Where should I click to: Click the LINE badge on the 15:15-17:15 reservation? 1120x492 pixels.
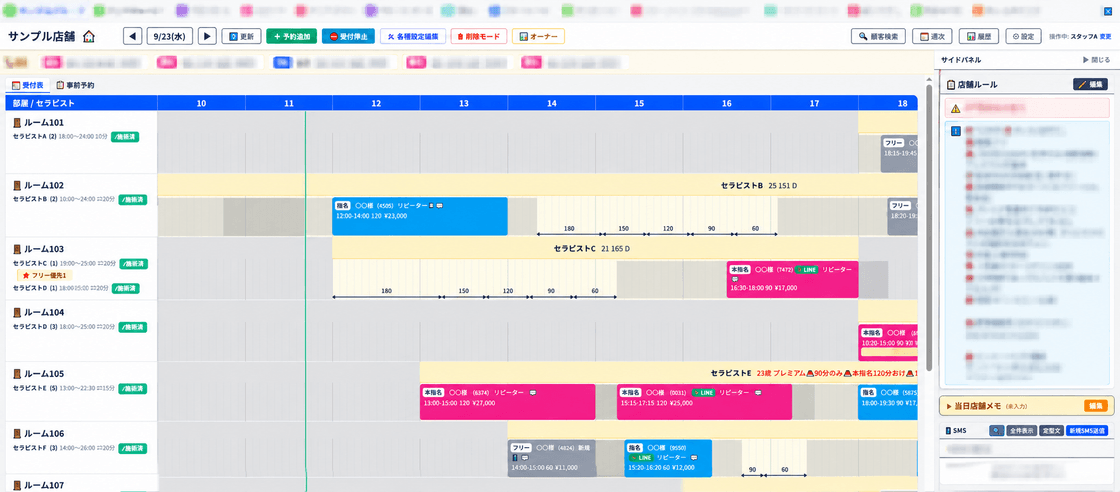(x=703, y=393)
